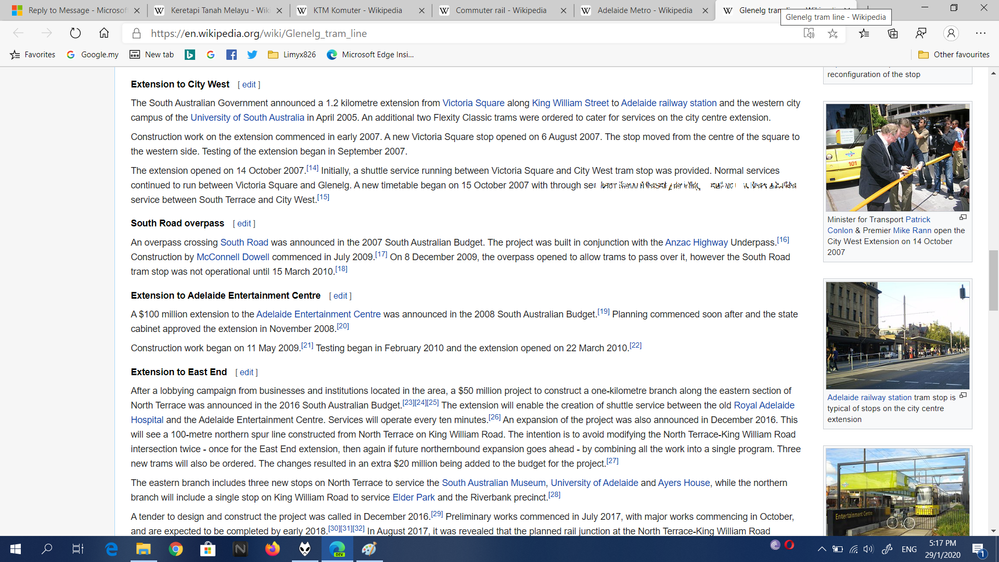This screenshot has height=562, width=999.
Task: Close the KTM Komuter tab
Action: click(421, 11)
